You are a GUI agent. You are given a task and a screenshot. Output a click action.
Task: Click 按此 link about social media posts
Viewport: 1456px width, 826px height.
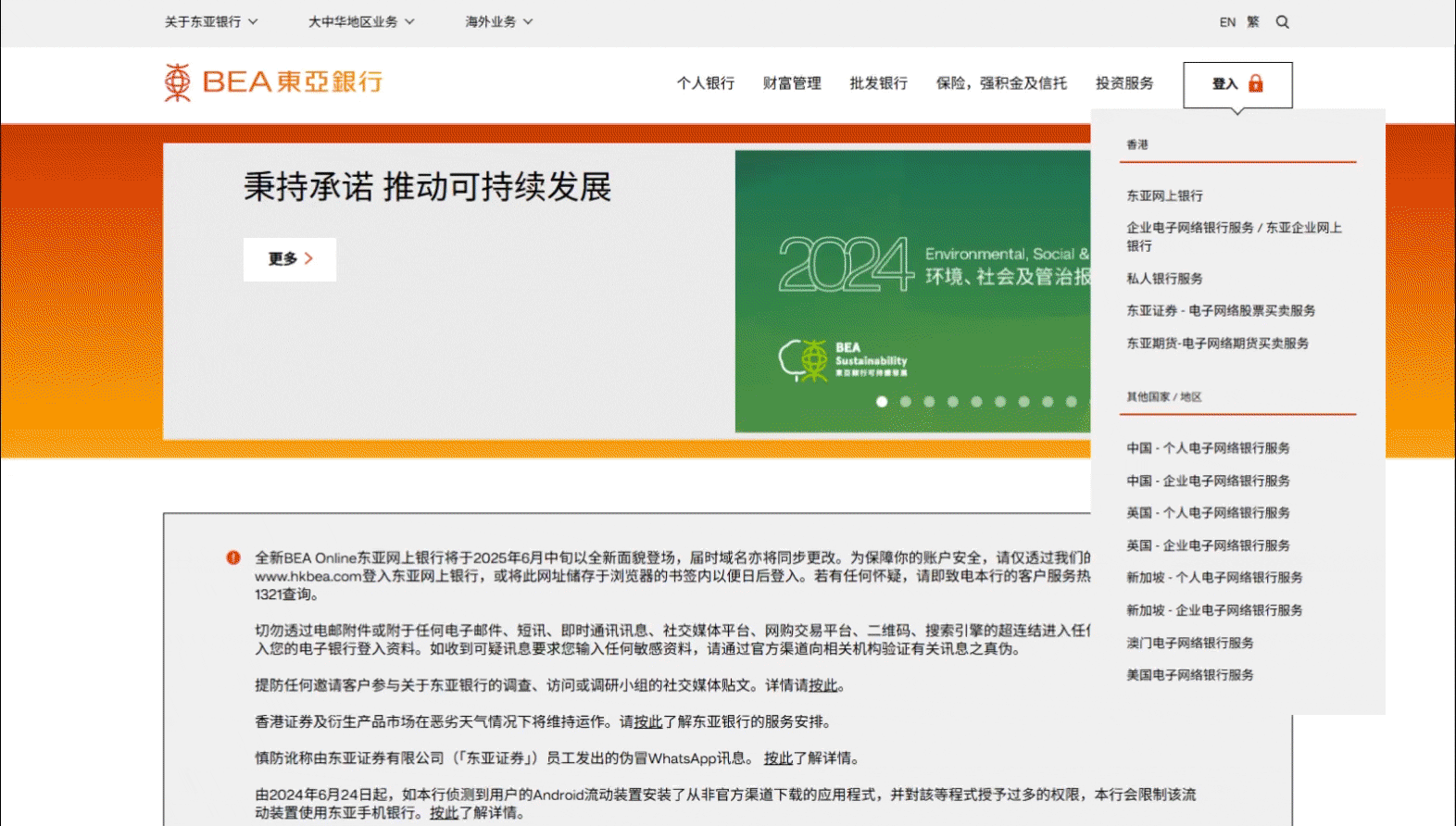click(822, 685)
